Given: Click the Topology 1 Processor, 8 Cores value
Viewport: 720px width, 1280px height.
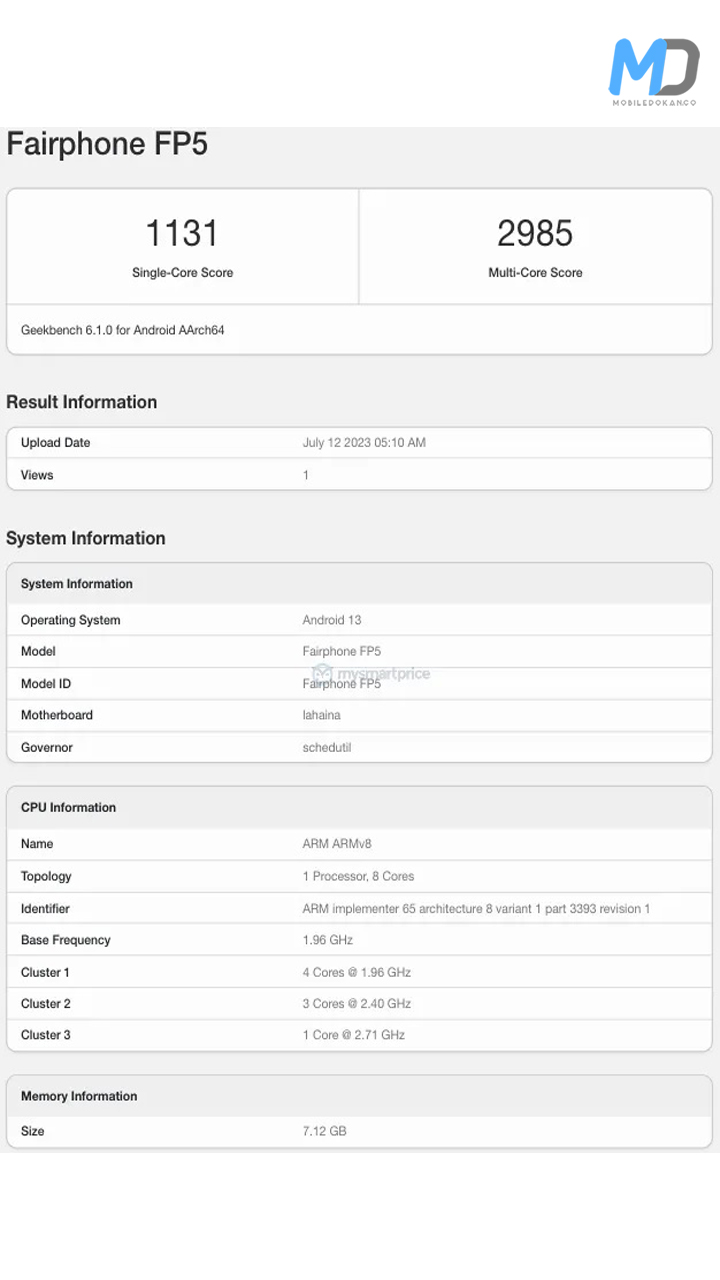Looking at the screenshot, I should click(358, 876).
